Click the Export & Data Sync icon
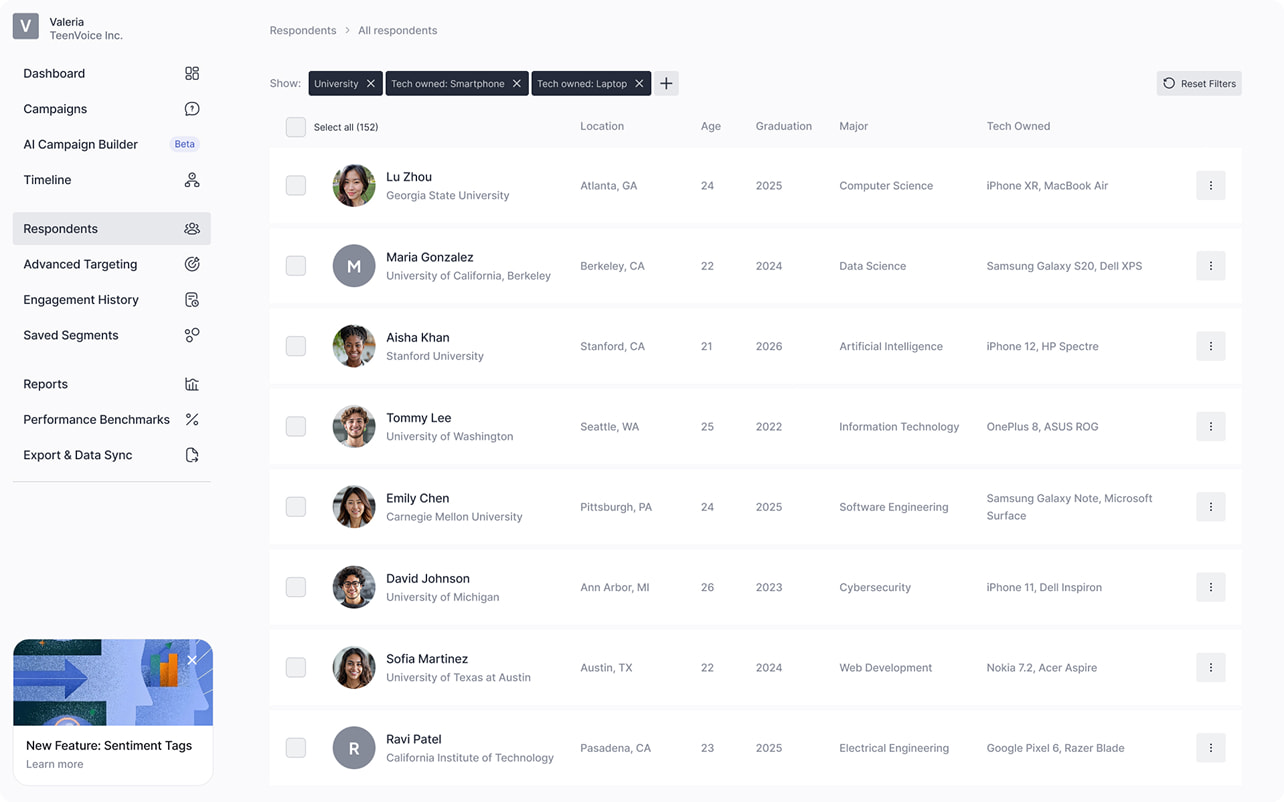Image resolution: width=1284 pixels, height=802 pixels. (x=192, y=455)
